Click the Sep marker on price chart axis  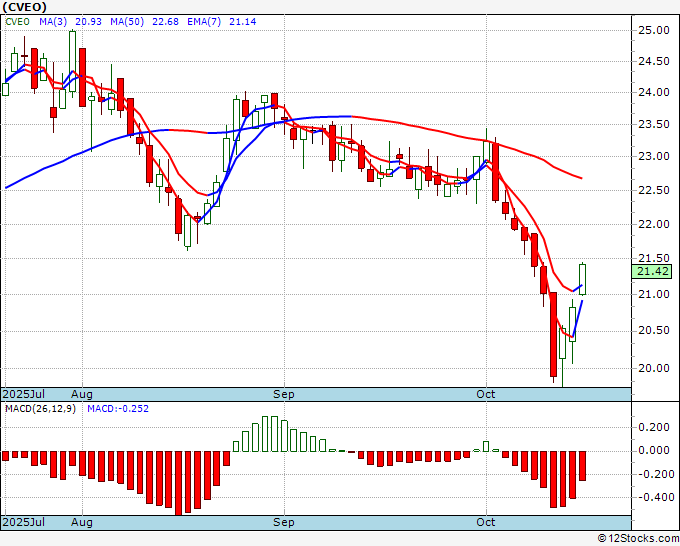pyautogui.click(x=285, y=395)
